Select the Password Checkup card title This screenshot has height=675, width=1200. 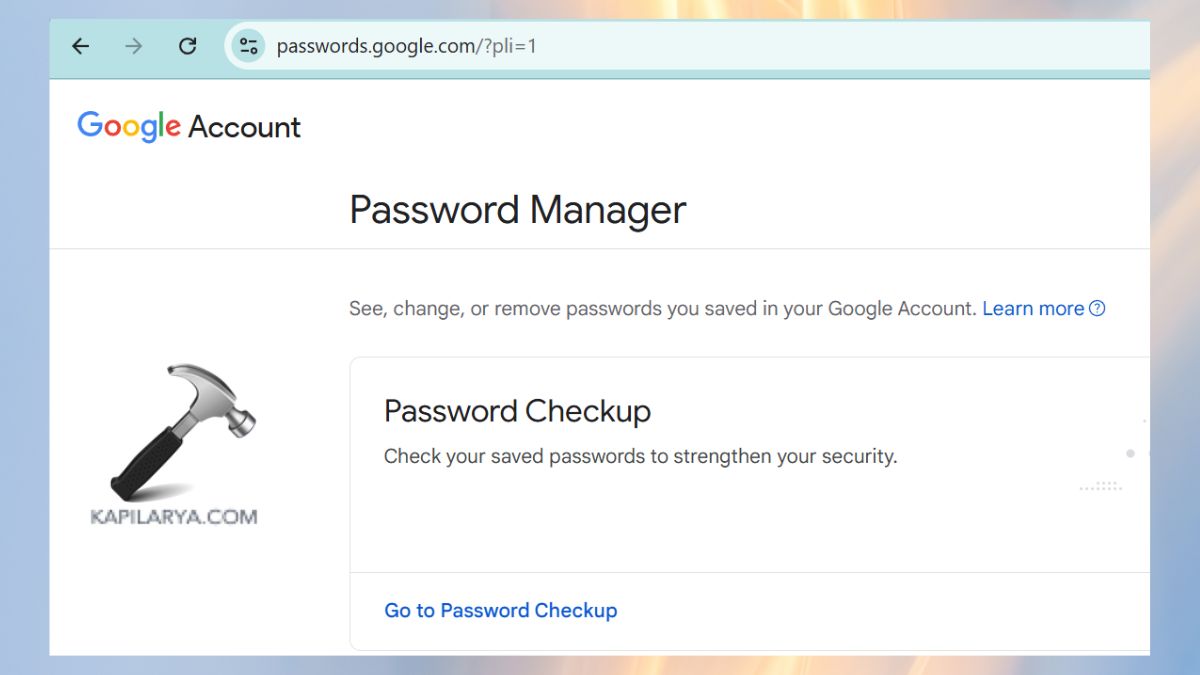[x=517, y=411]
